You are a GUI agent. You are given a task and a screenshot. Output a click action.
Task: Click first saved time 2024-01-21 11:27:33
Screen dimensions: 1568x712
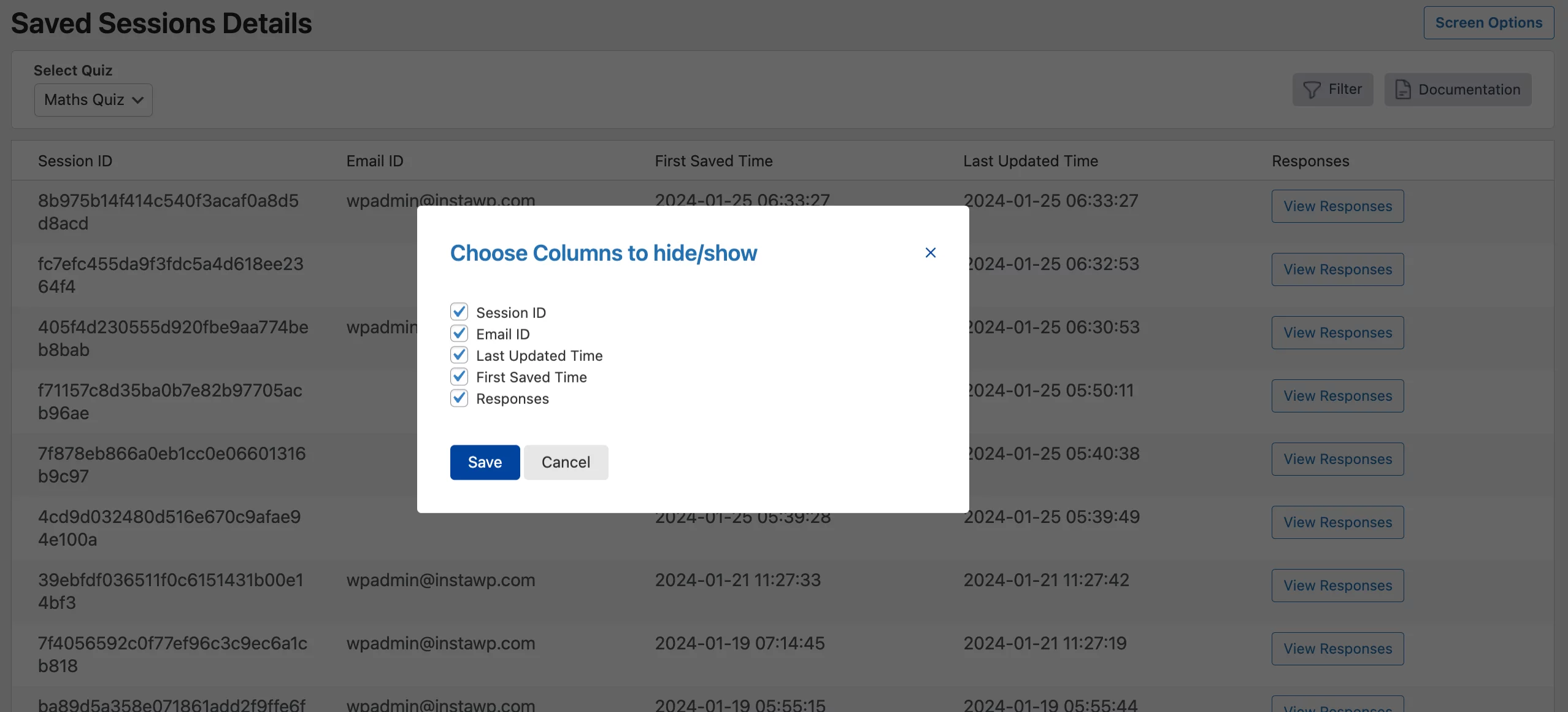pyautogui.click(x=737, y=580)
